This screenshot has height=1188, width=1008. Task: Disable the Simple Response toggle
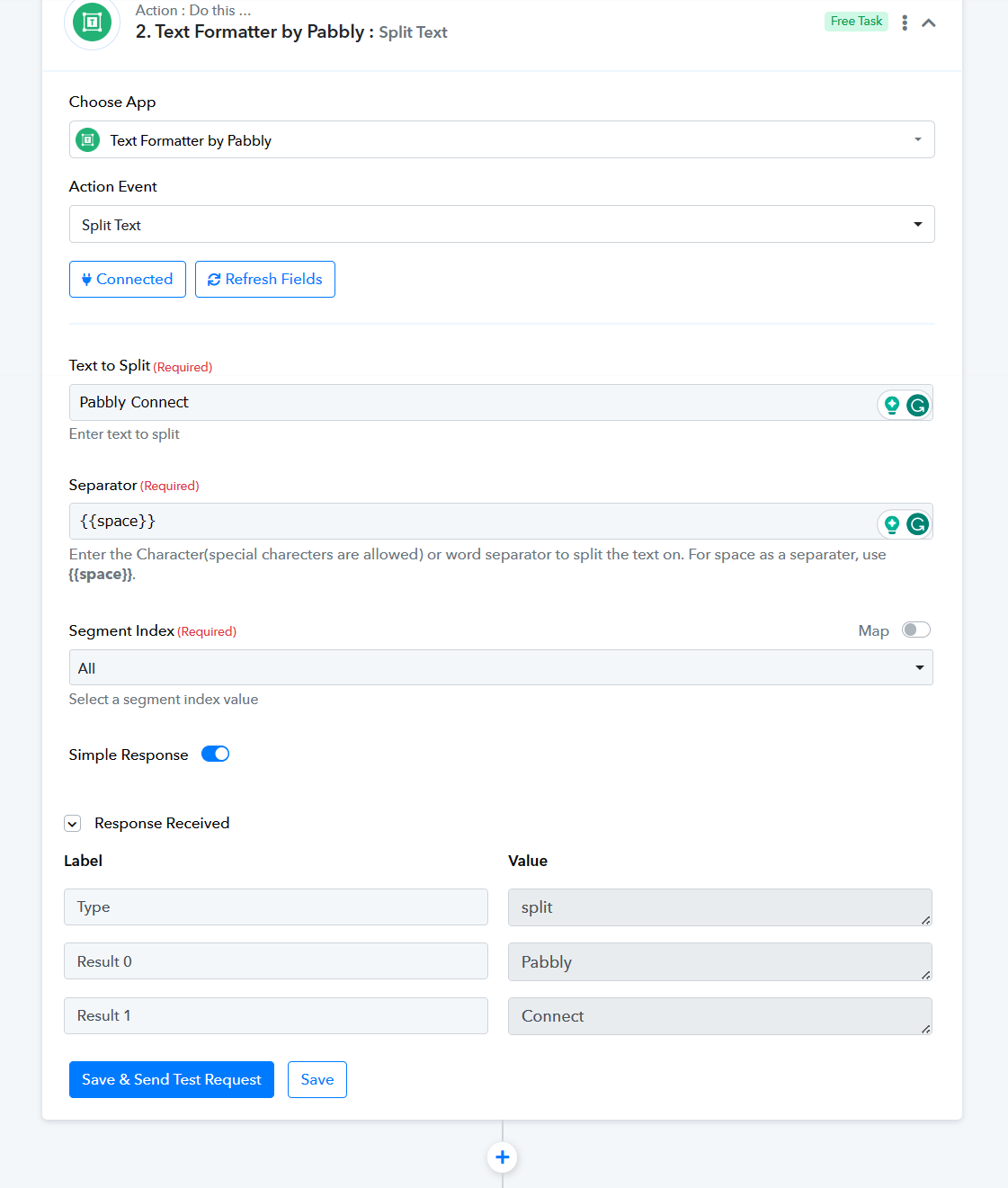(216, 754)
